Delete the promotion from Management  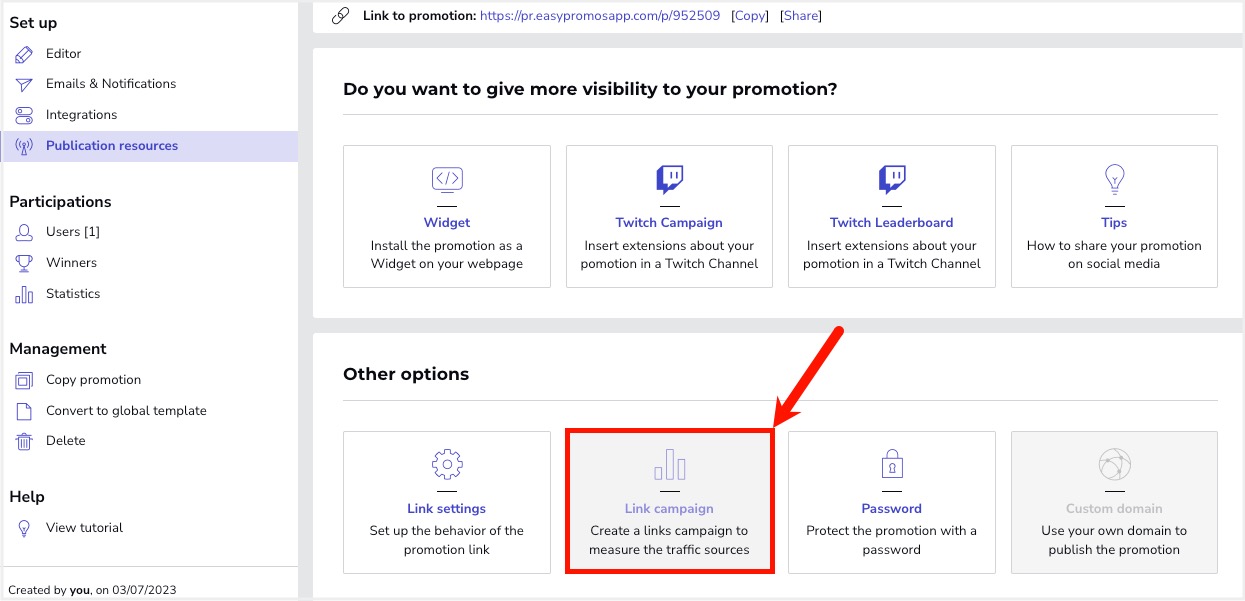[x=65, y=441]
